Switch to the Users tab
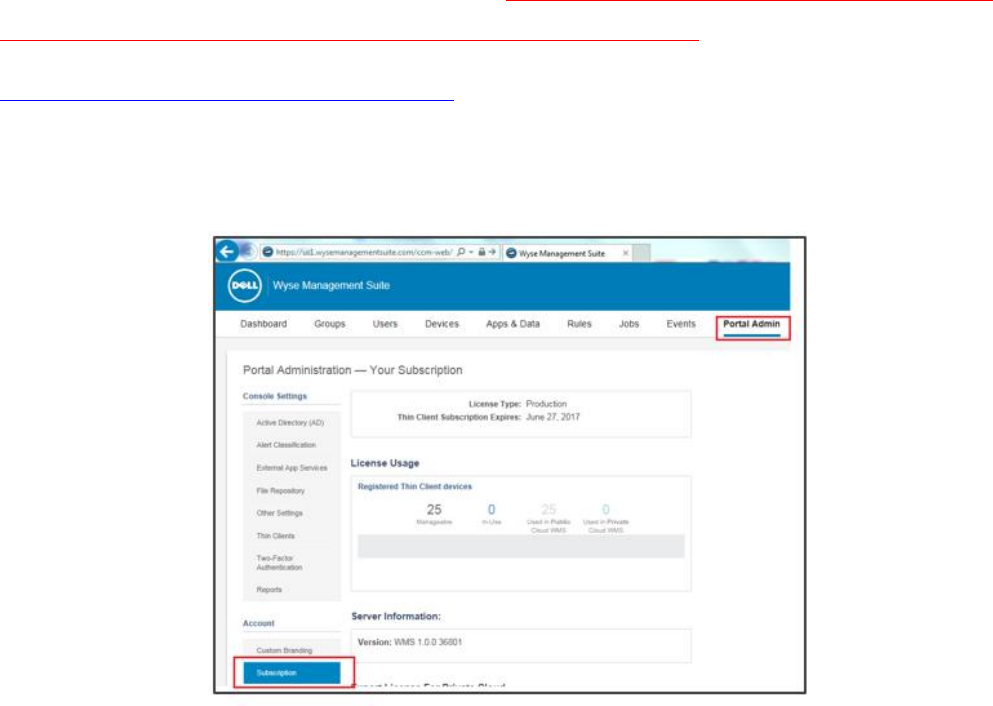The height and width of the screenshot is (706, 993). (385, 324)
